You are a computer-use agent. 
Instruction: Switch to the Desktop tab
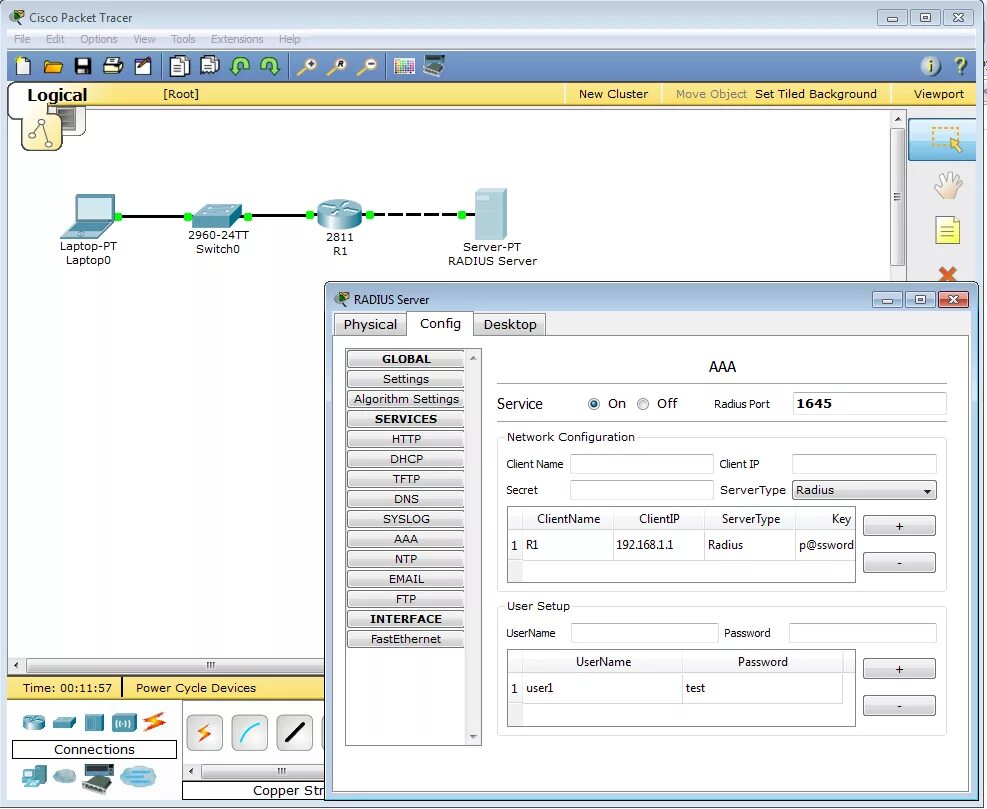pos(510,325)
